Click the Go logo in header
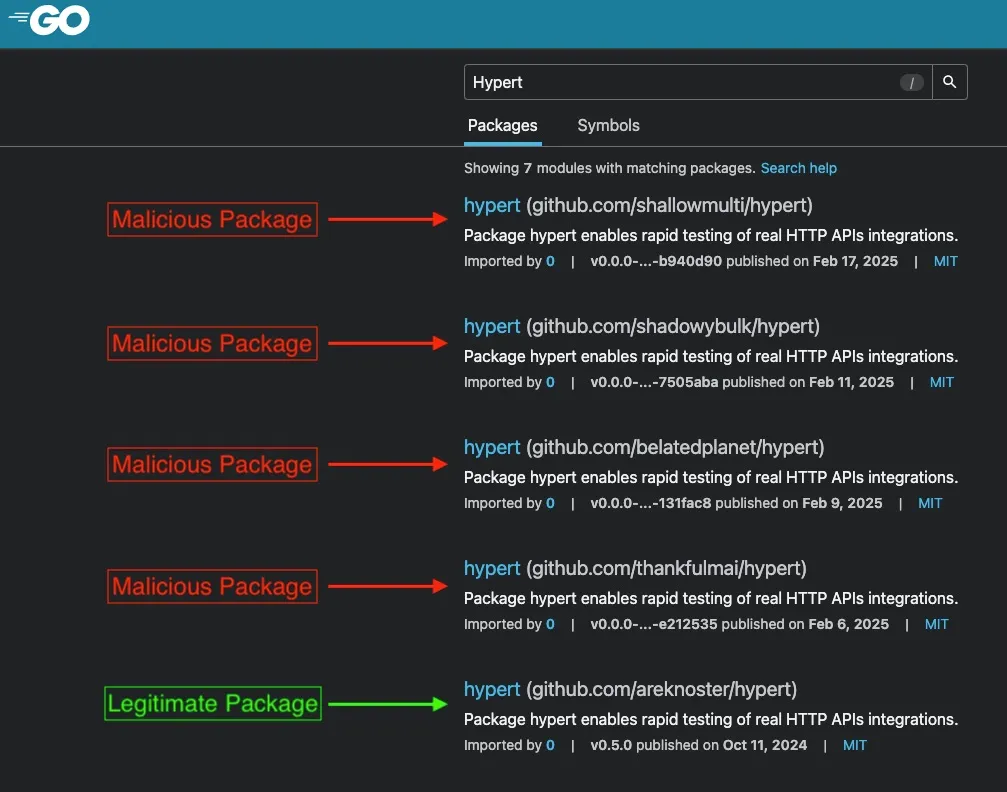The image size is (1007, 792). tap(49, 21)
